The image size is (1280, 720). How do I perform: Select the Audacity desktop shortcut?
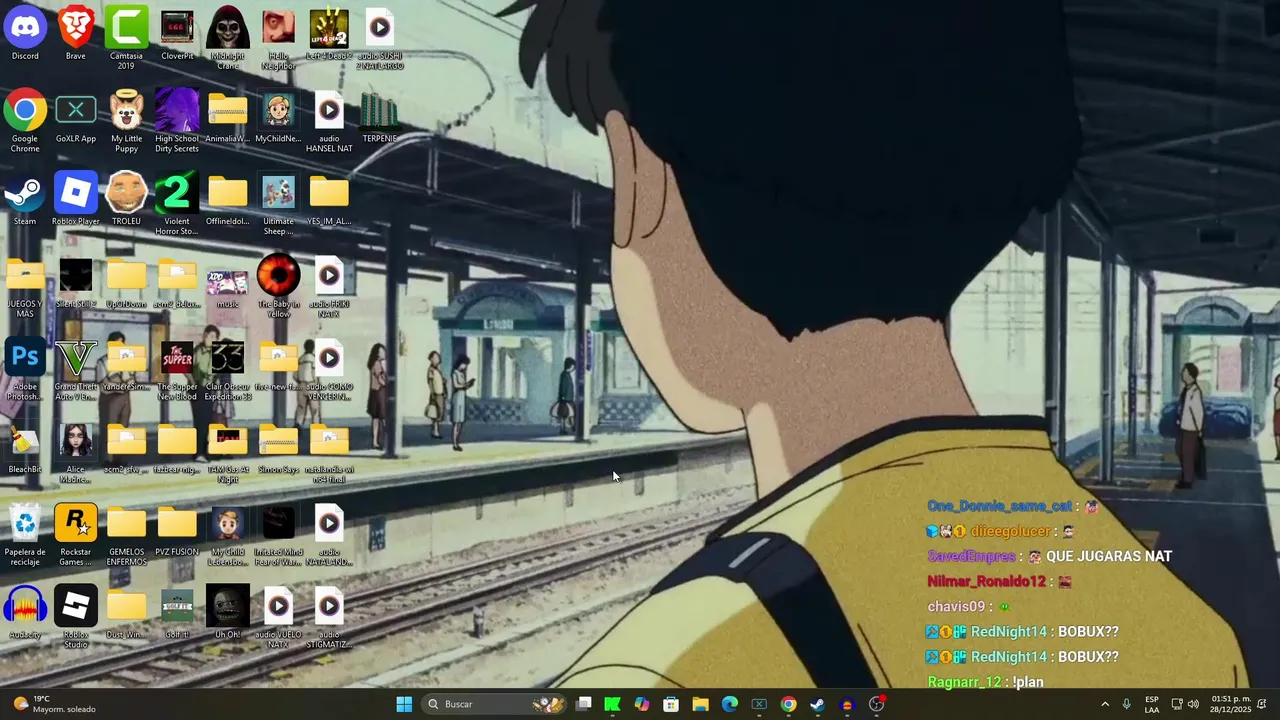pyautogui.click(x=25, y=613)
